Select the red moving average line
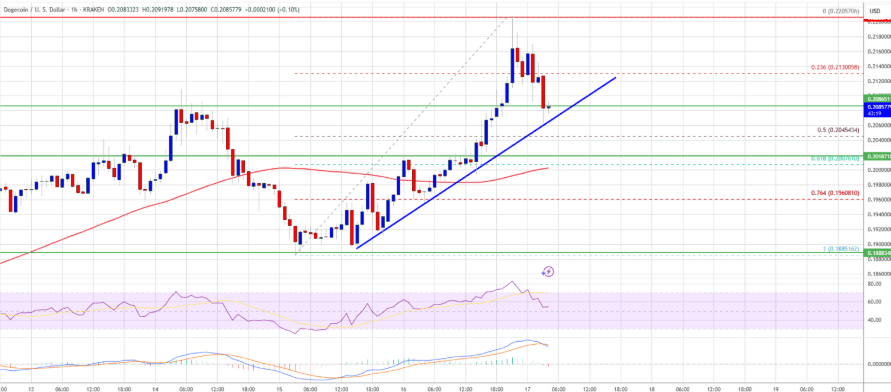Screen dimensions: 891x392 point(273,170)
